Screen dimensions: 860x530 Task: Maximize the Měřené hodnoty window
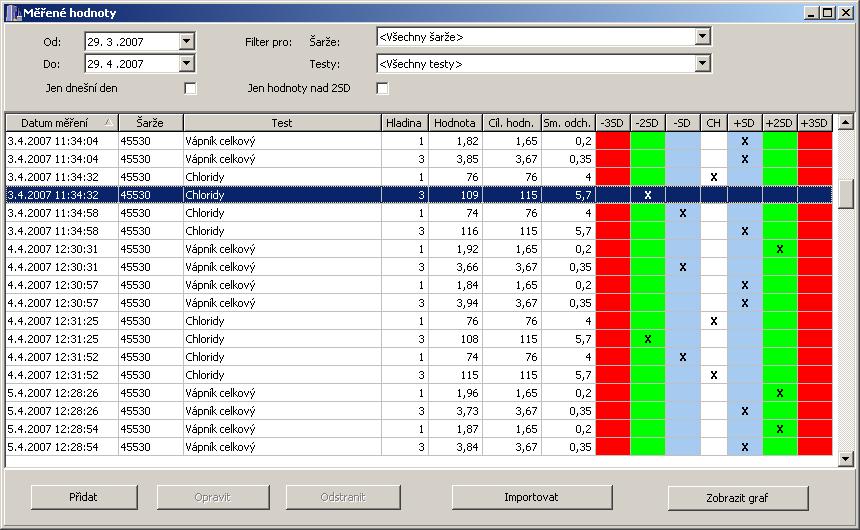[828, 13]
